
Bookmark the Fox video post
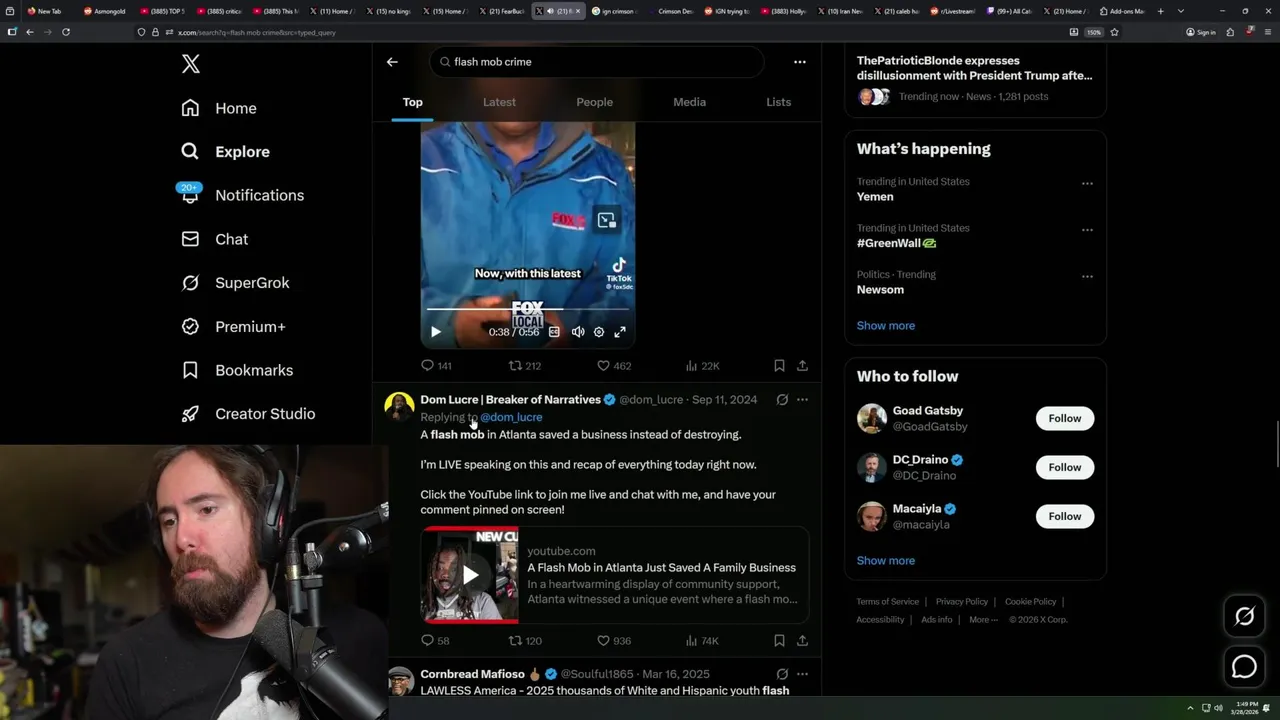779,366
